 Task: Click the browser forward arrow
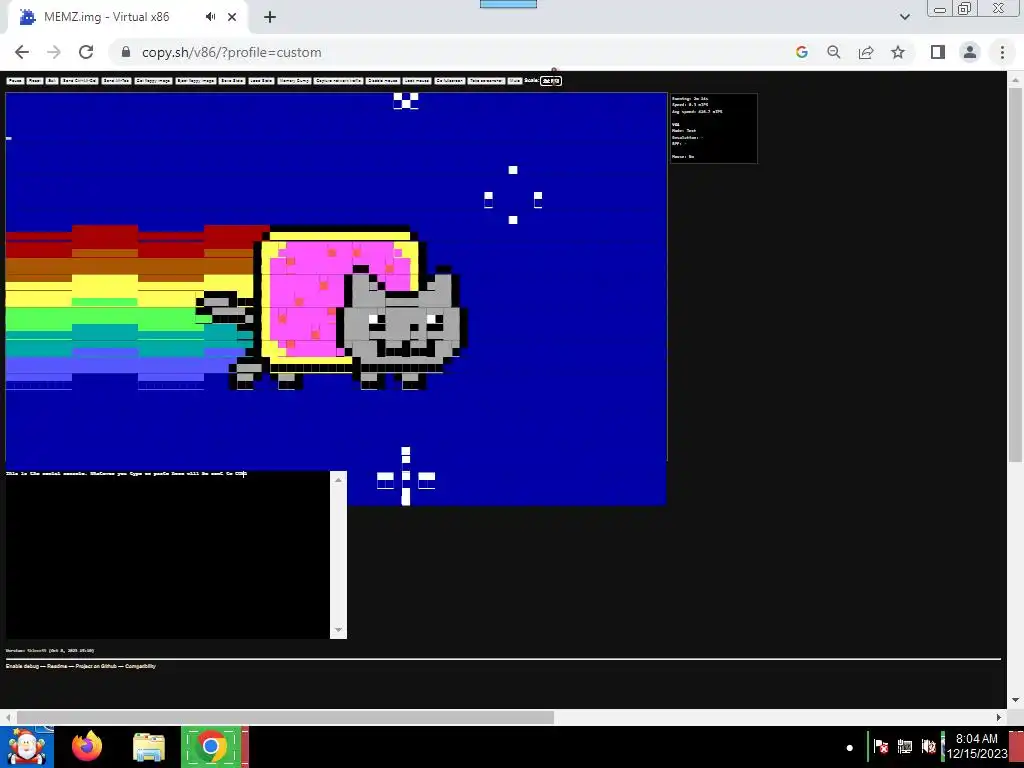point(54,52)
